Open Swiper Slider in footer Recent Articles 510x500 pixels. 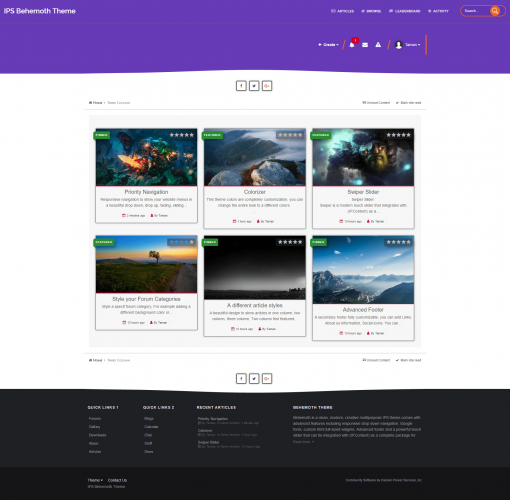tap(209, 442)
